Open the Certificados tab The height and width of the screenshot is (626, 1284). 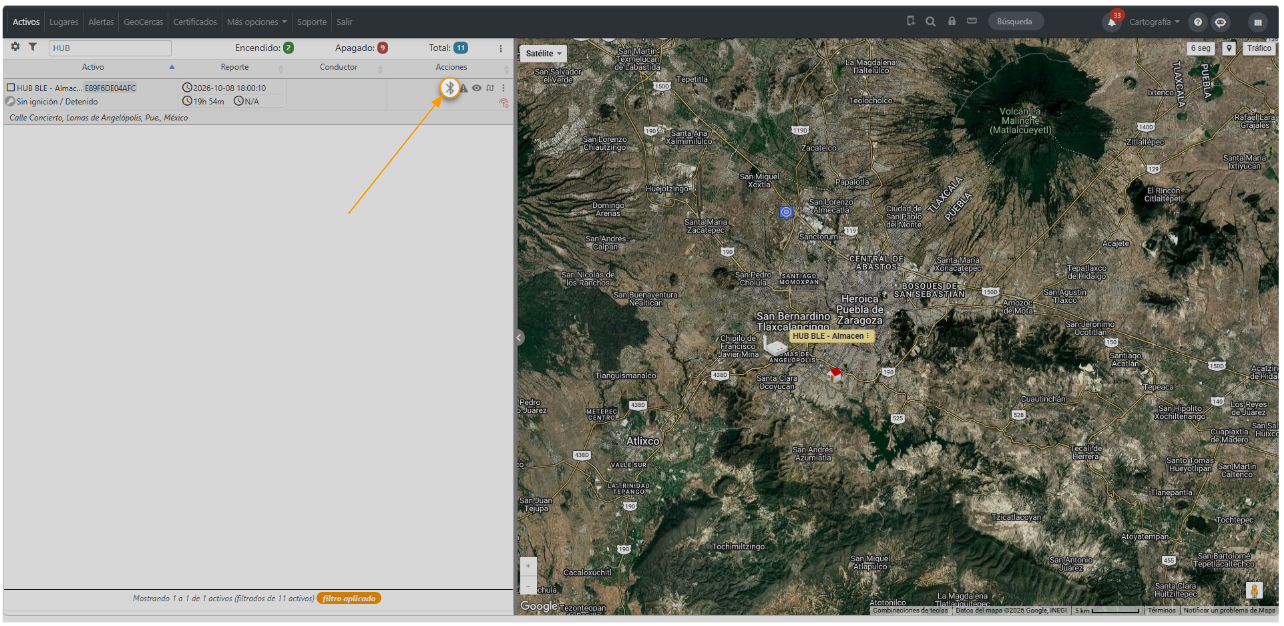(x=195, y=22)
